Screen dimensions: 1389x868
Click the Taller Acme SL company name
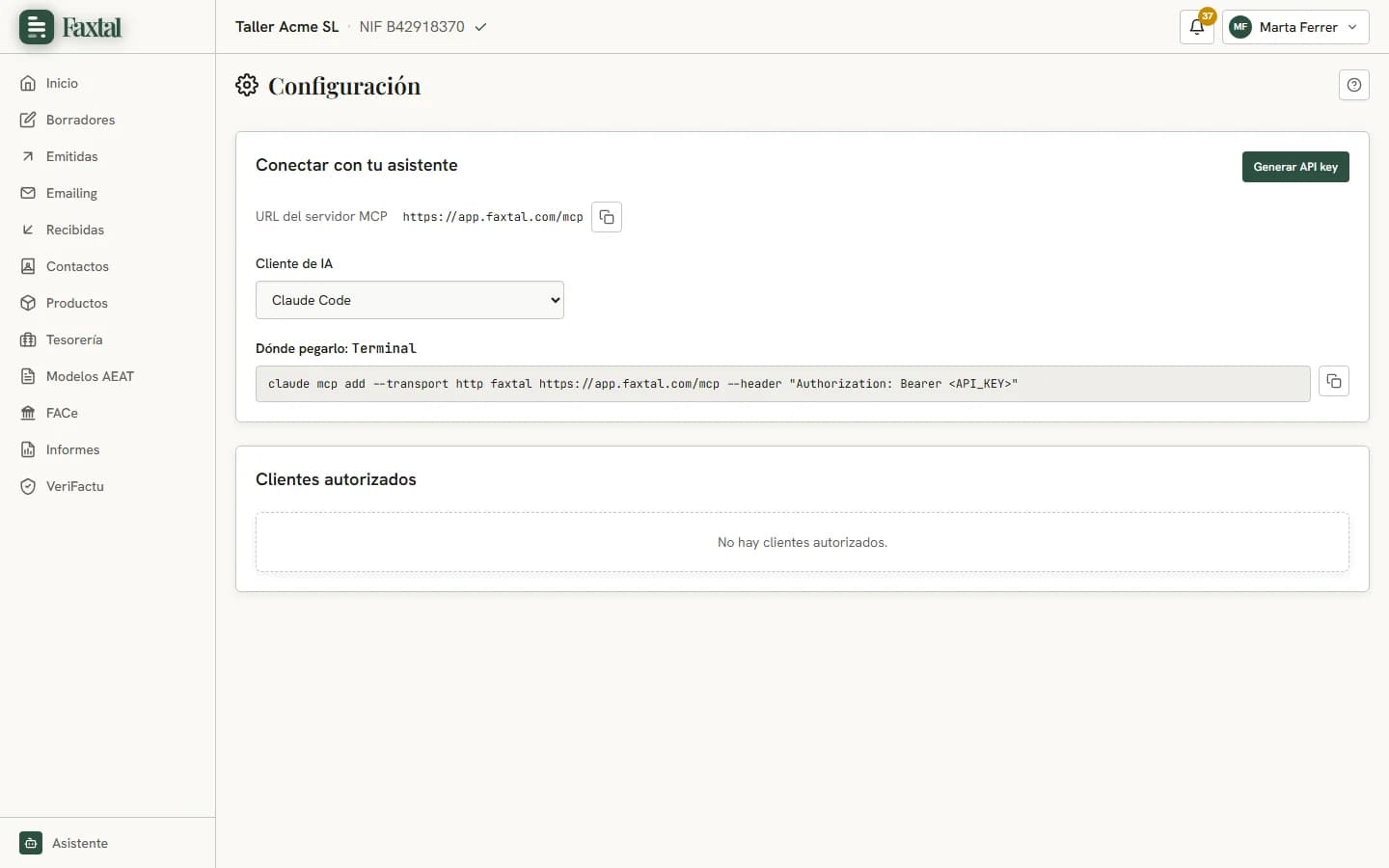(286, 27)
